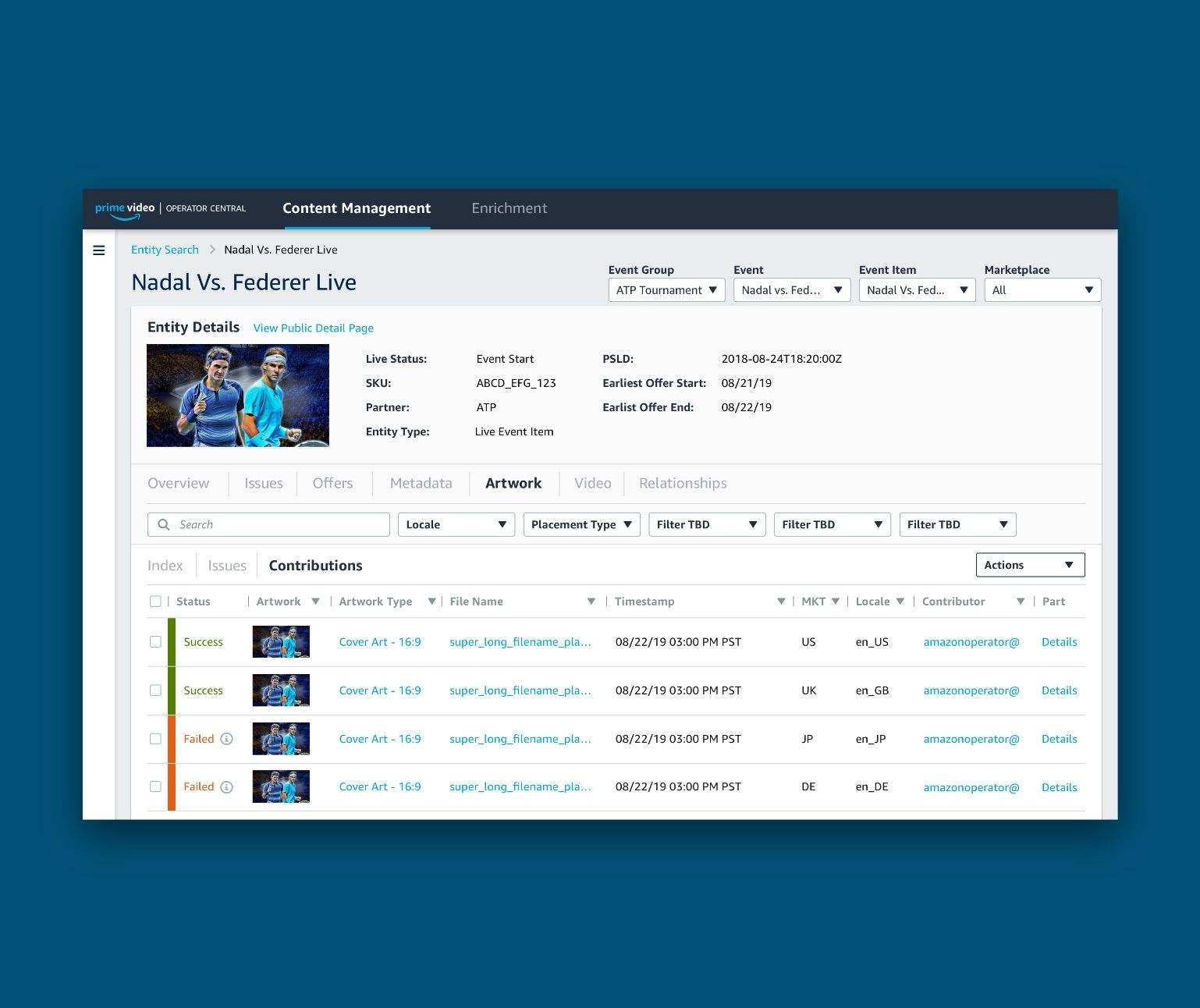The height and width of the screenshot is (1008, 1200).
Task: Open Details link for UK row
Action: [1060, 690]
